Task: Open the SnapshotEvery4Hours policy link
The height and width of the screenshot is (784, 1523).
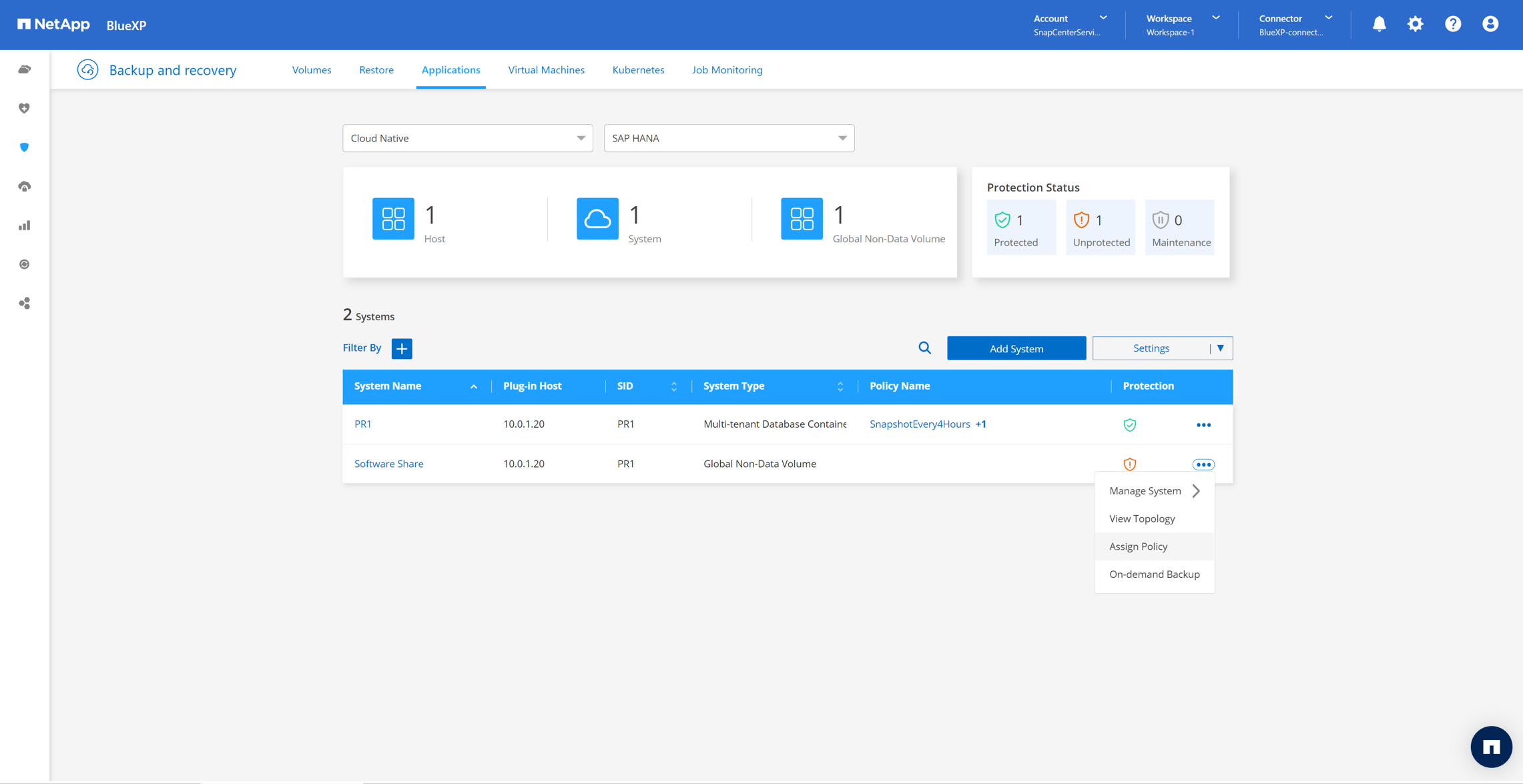Action: [x=920, y=424]
